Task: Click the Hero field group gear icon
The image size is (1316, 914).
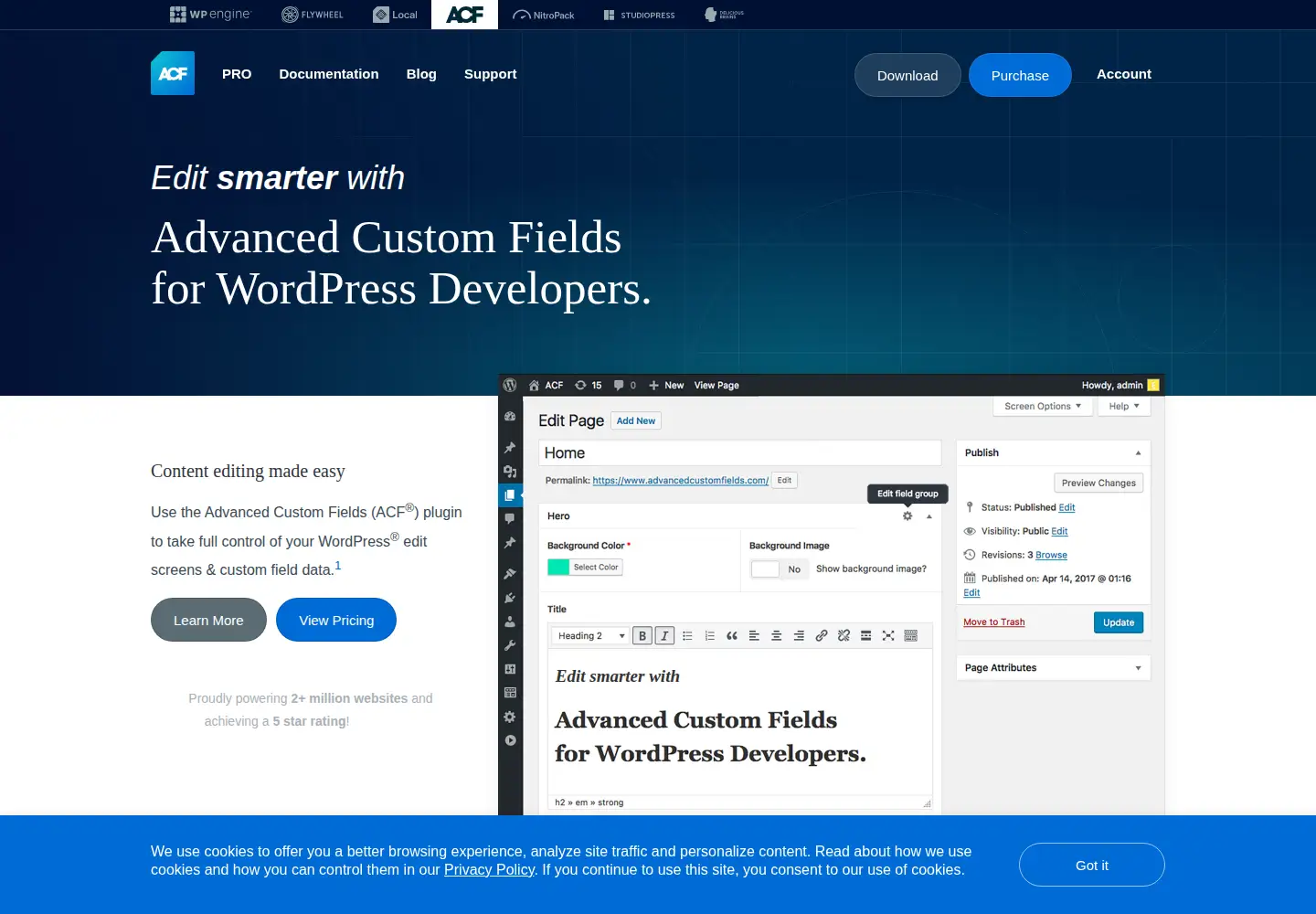Action: 907,515
